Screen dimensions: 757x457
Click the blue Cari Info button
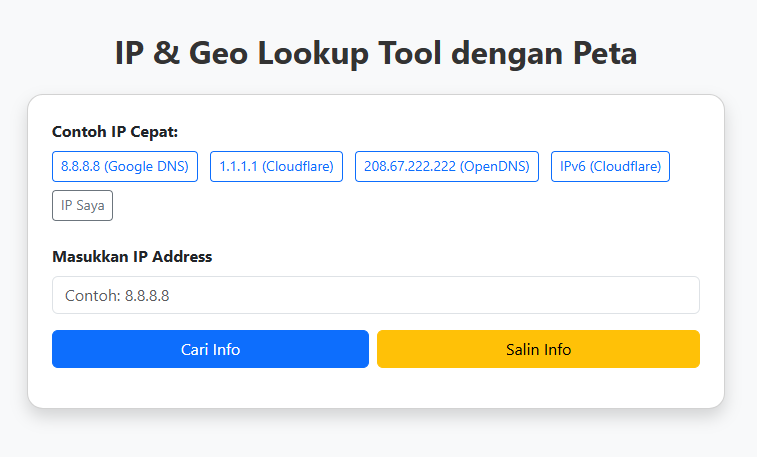point(210,349)
